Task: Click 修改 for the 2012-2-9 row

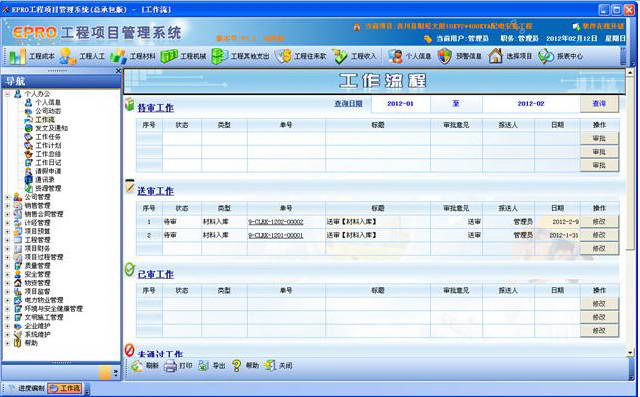Action: [x=599, y=222]
